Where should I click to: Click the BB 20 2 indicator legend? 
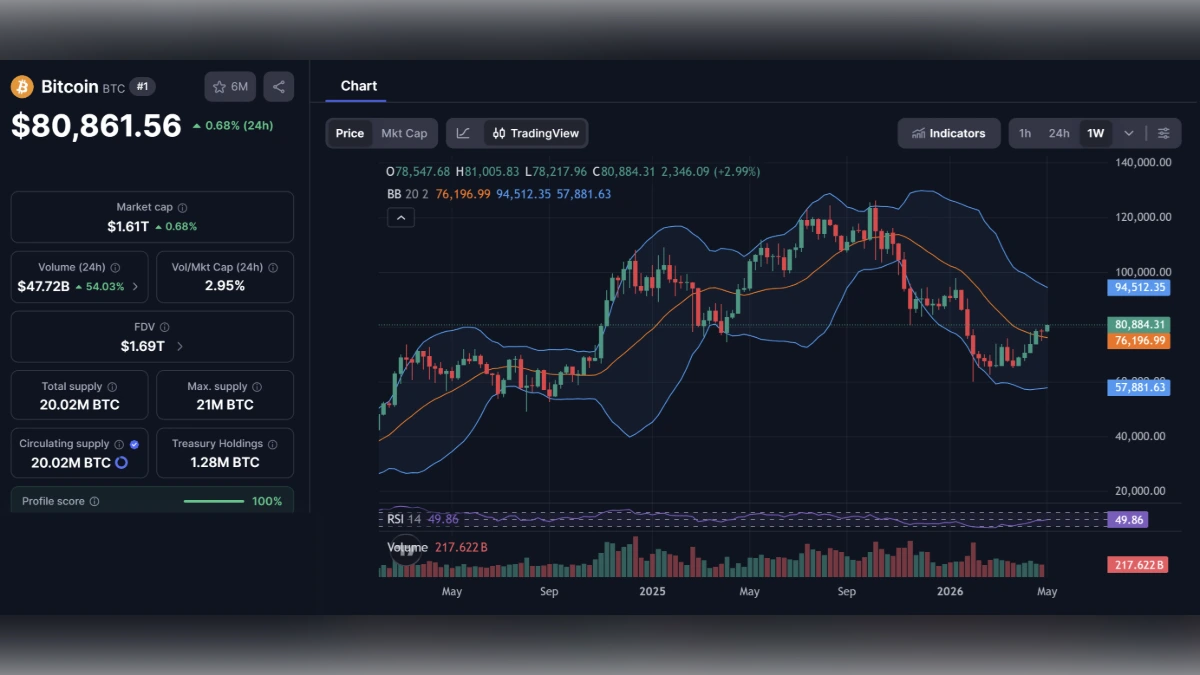tap(408, 194)
